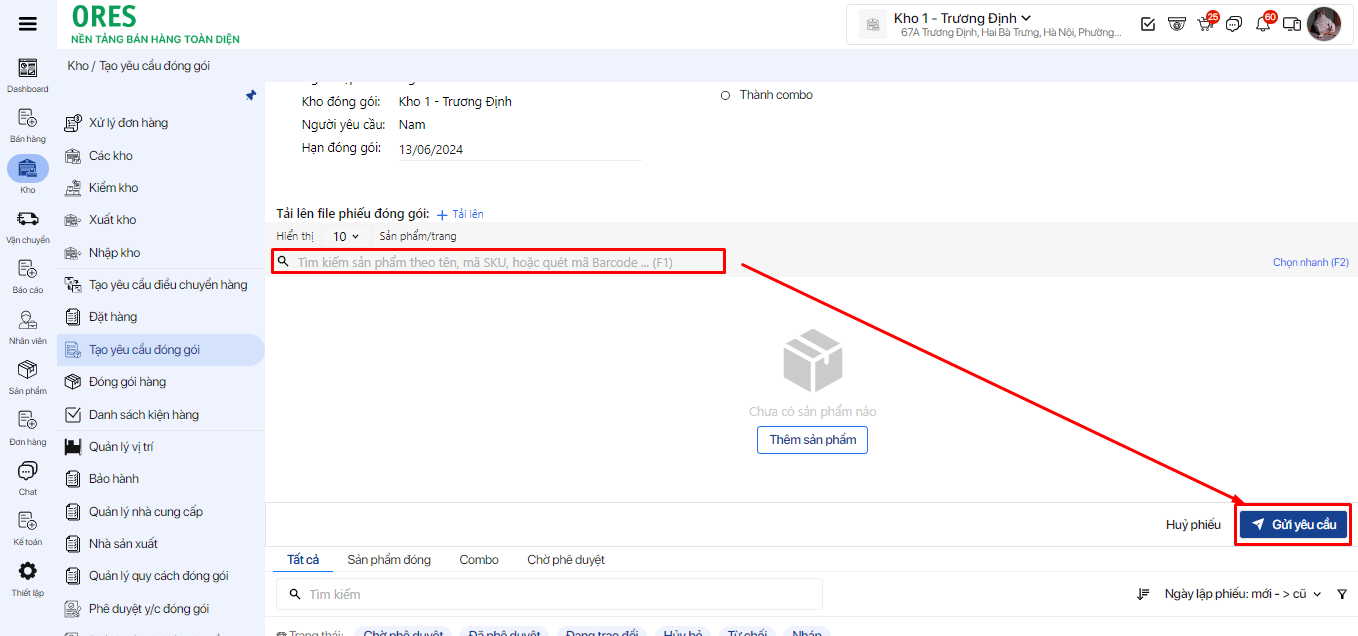Expand the Hiển thị 10 page-size dropdown

tap(346, 237)
